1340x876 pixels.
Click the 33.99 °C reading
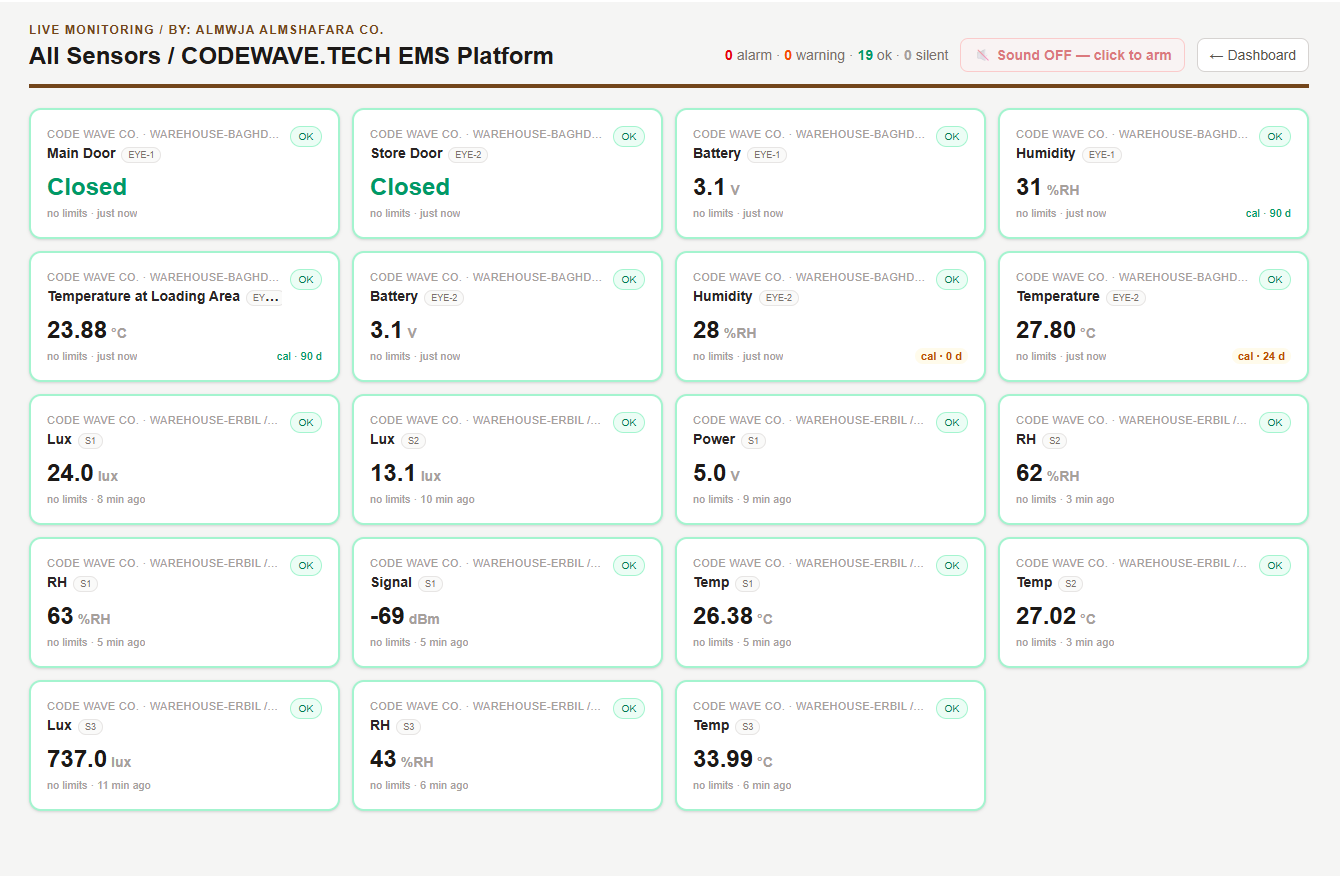[733, 760]
